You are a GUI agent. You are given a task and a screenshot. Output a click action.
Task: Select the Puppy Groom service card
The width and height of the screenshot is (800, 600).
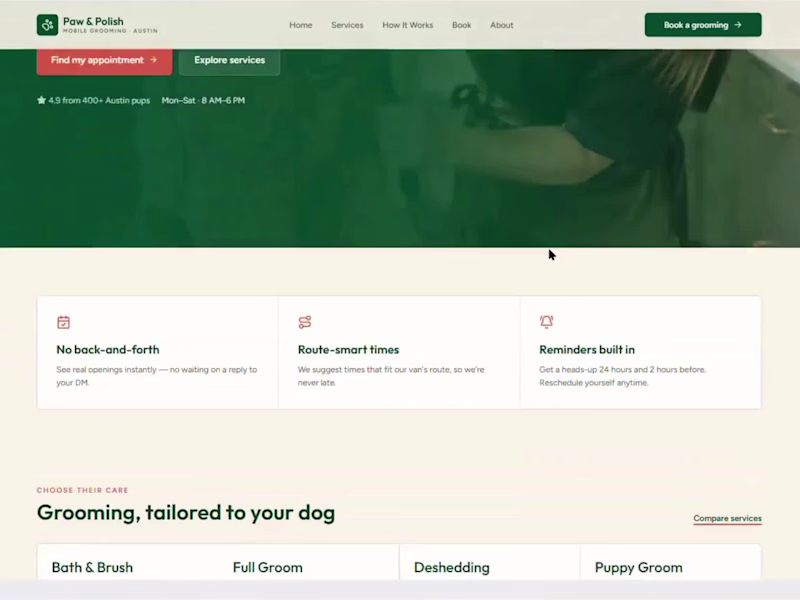pyautogui.click(x=670, y=562)
